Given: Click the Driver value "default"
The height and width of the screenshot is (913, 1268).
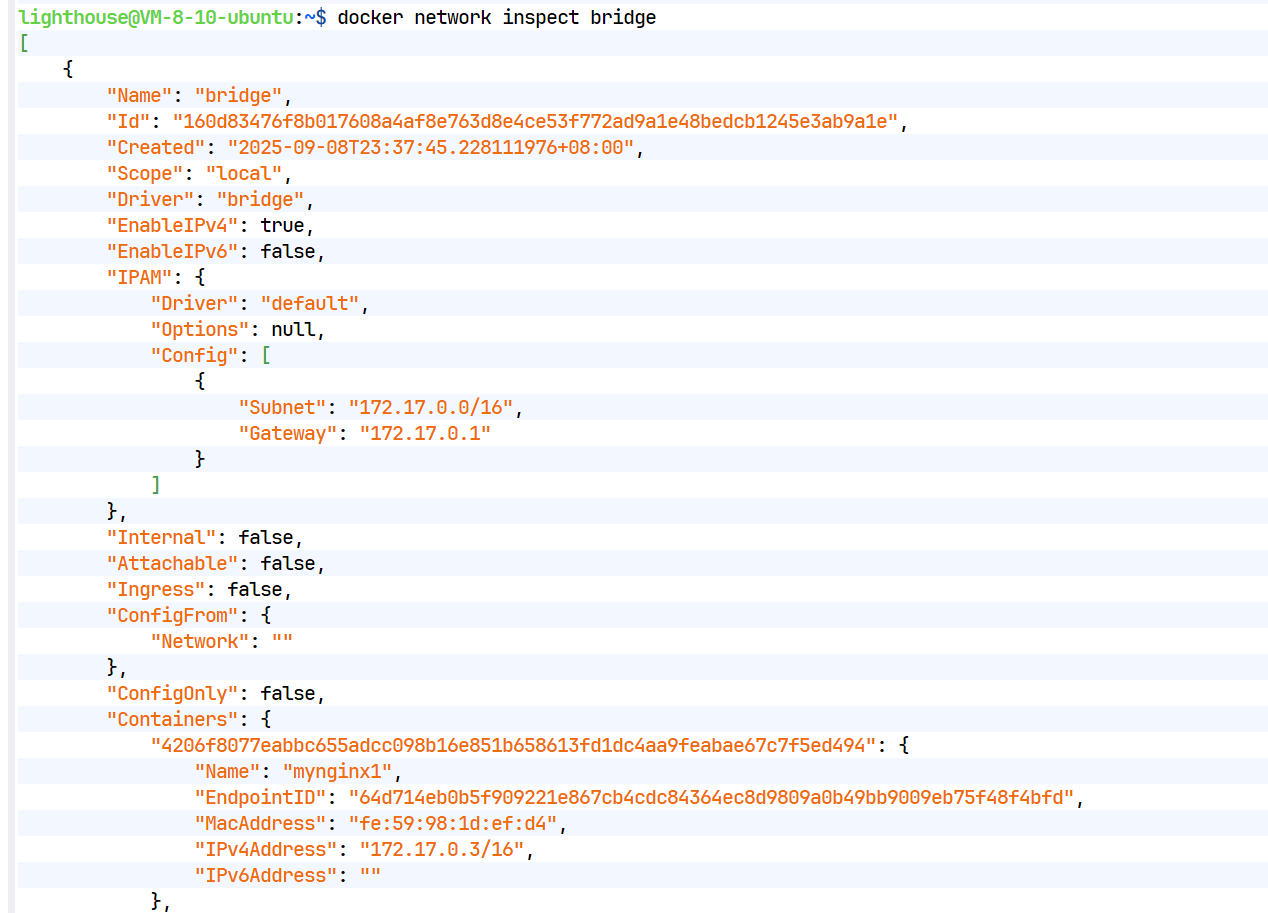Looking at the screenshot, I should point(309,303).
